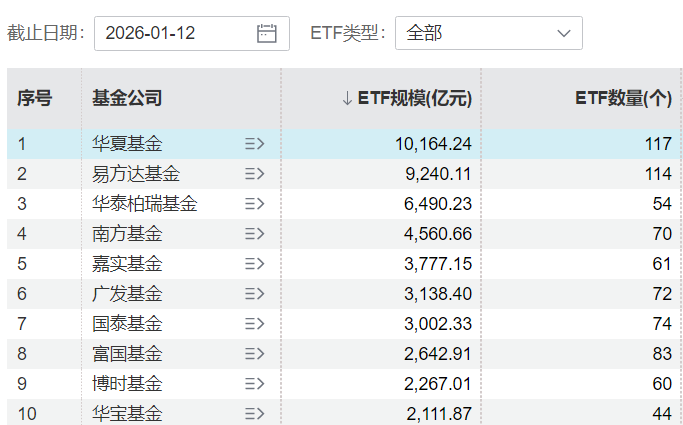Screen dimensions: 683x425
Task: Expand the ETF类型 dropdown showing 全部
Action: 488,33
